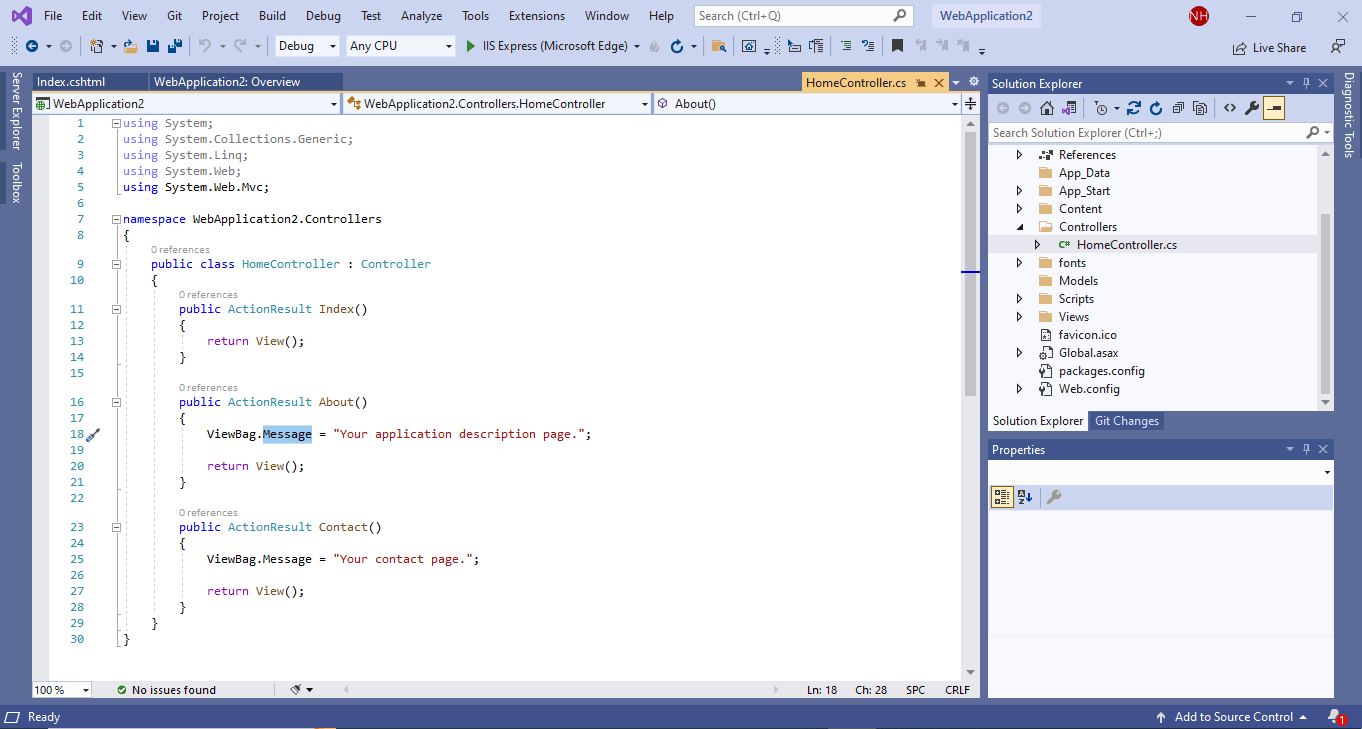Click the Home icon in Solution Explorer

(1046, 108)
